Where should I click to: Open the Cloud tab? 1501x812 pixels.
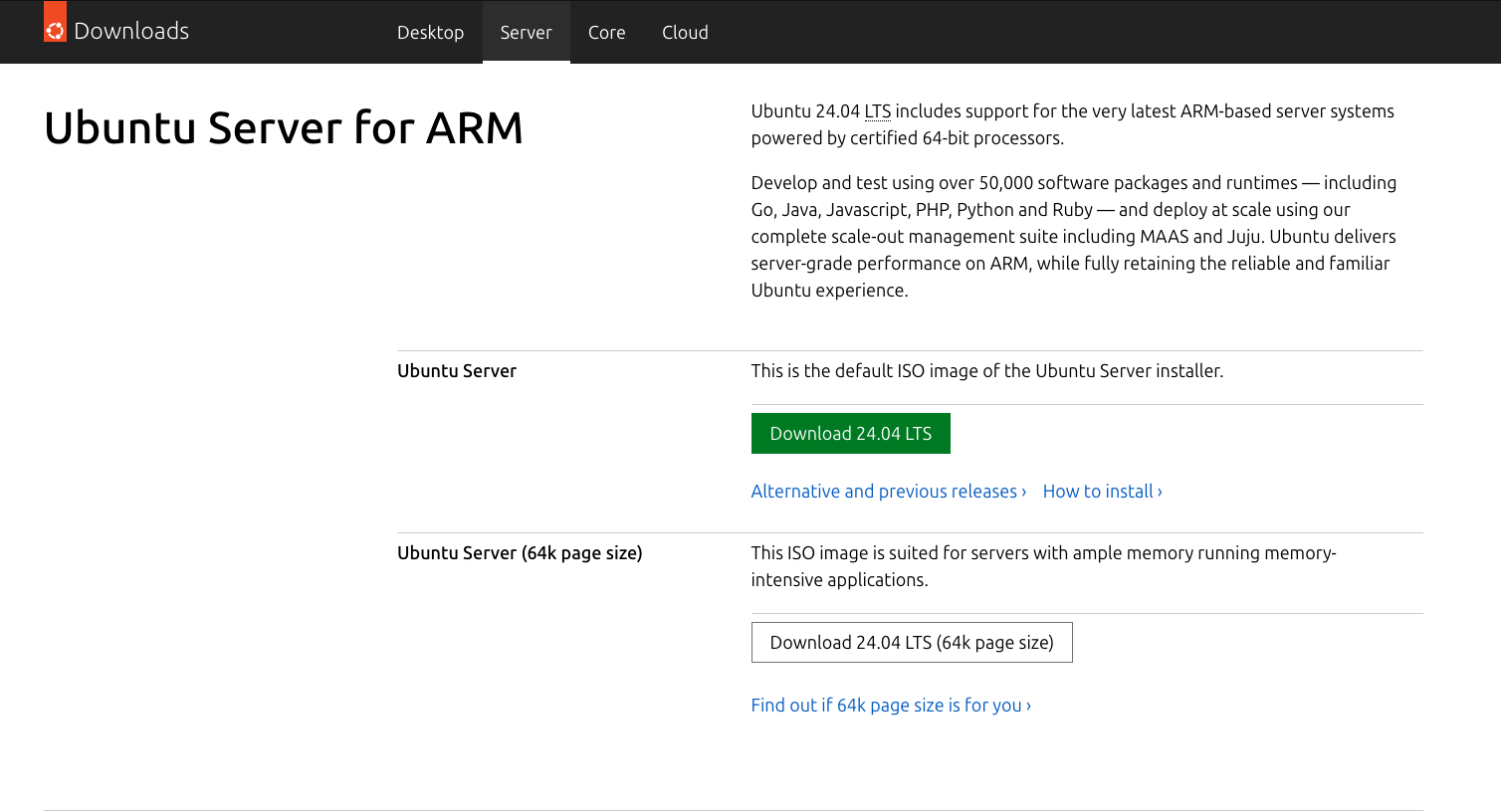pos(685,32)
